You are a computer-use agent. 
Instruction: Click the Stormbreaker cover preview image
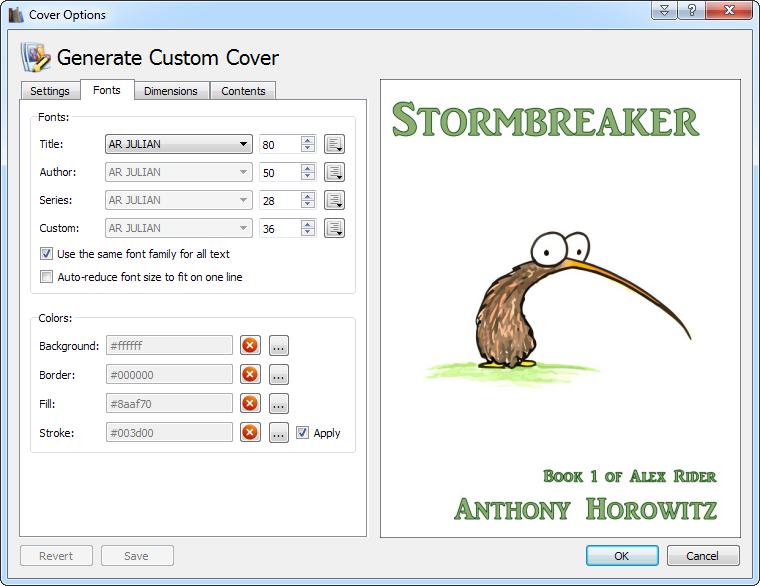click(x=560, y=309)
